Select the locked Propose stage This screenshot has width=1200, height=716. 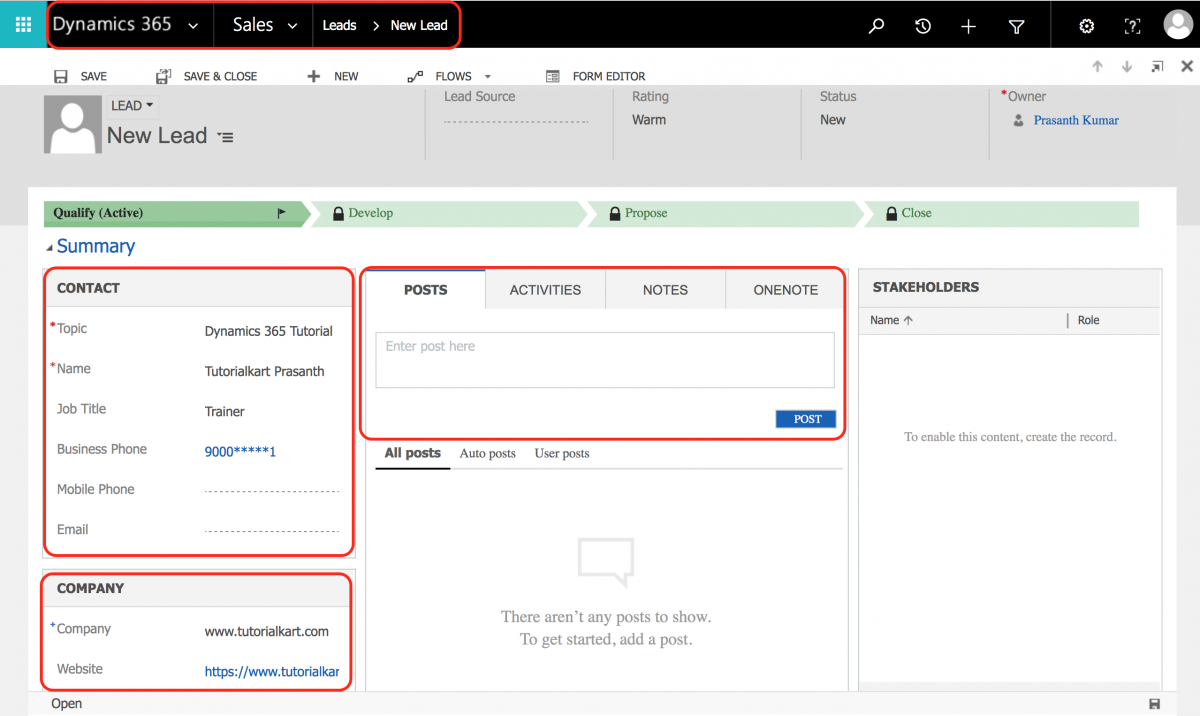pos(724,213)
